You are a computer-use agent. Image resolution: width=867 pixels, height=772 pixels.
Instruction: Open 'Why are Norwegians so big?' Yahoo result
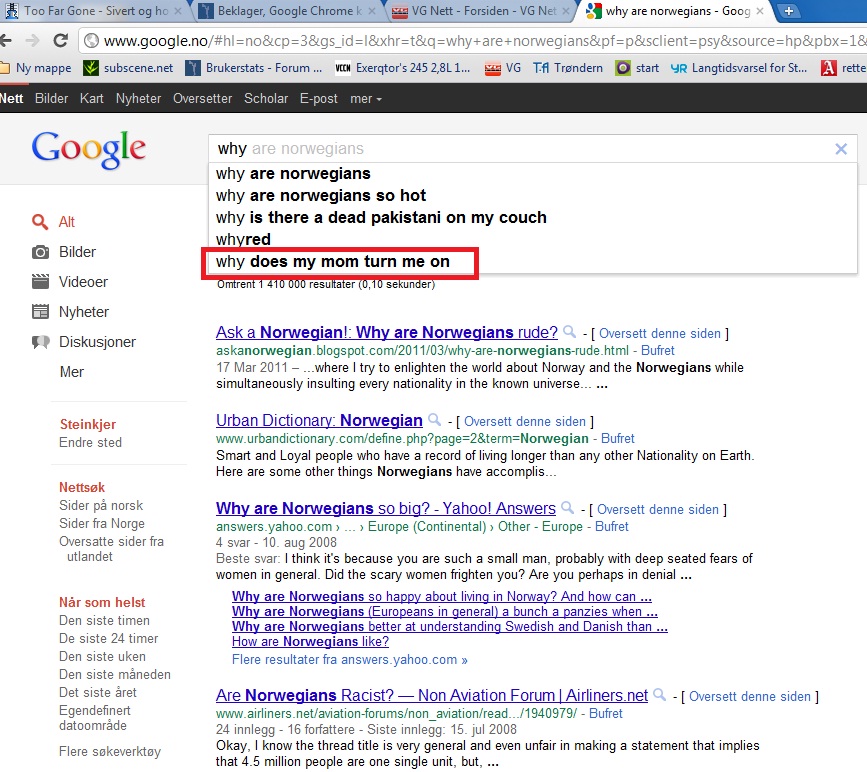tap(385, 508)
